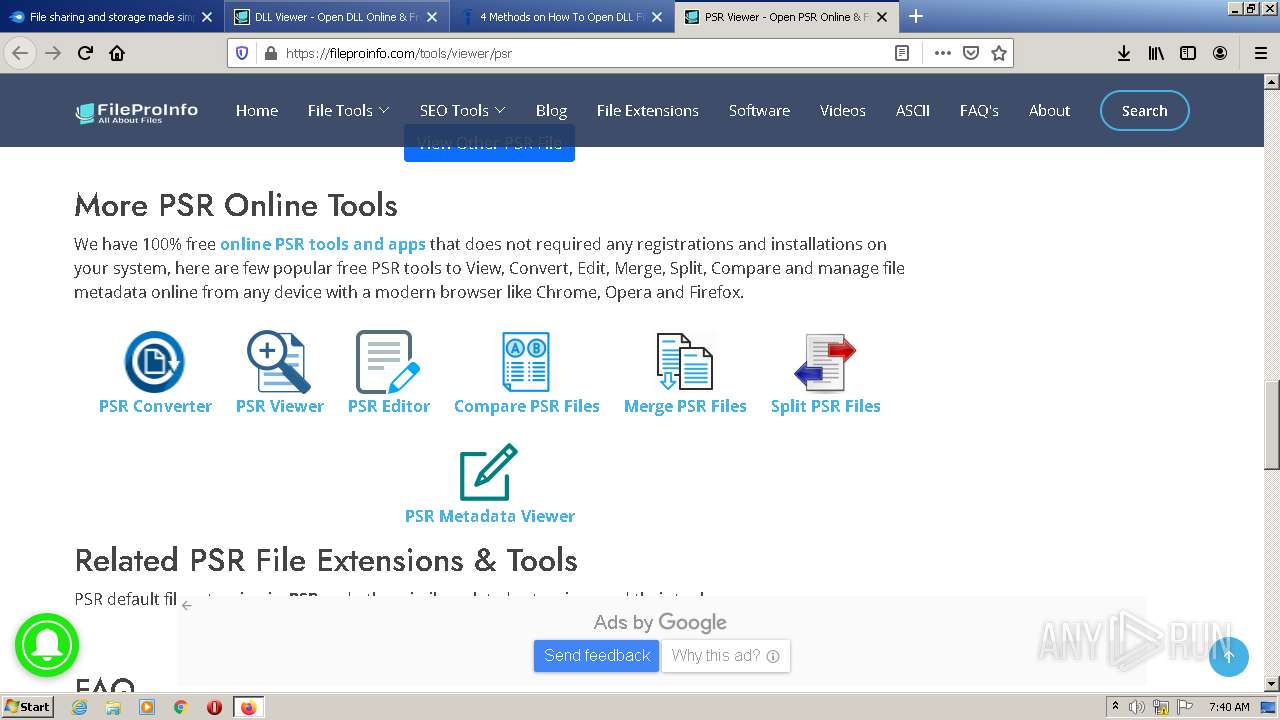
Task: Open the ASCII nav item
Action: 912,110
